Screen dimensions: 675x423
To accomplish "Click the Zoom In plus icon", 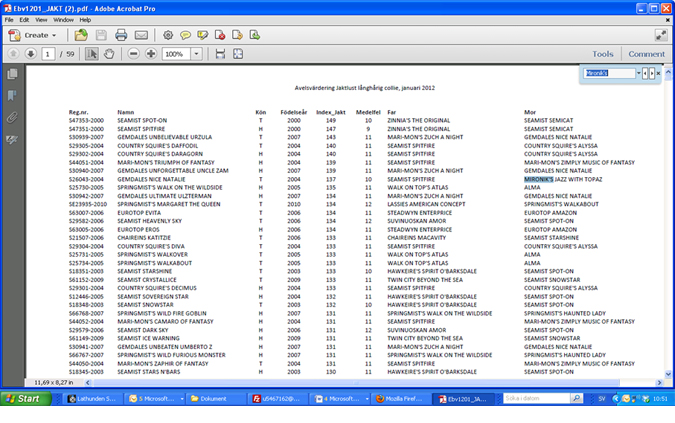I will pos(151,54).
